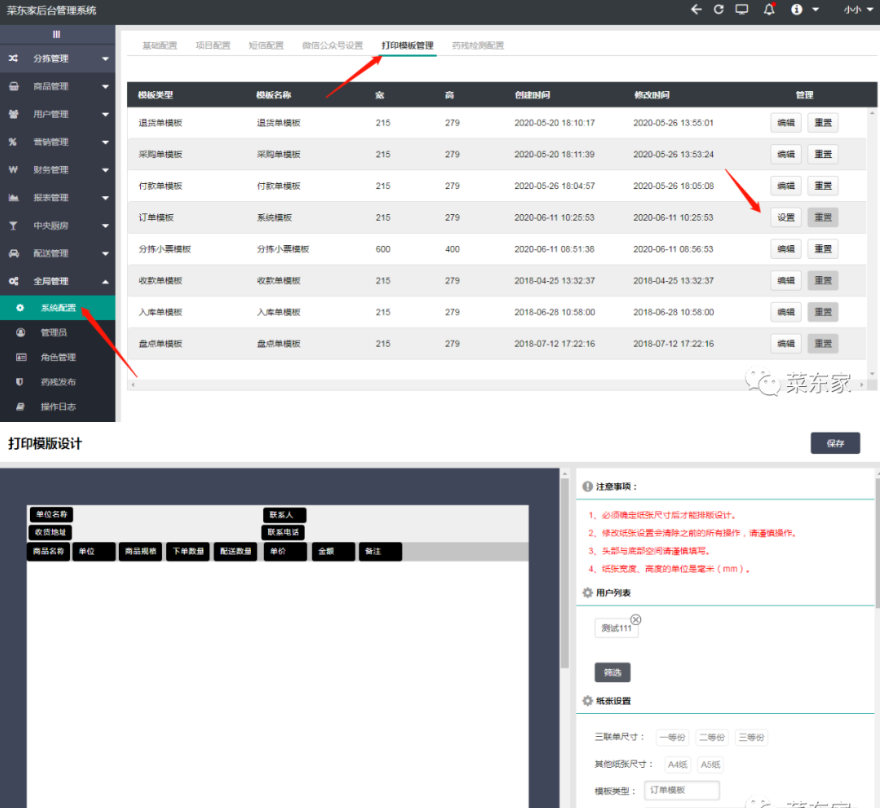
Task: Click the monitor screen icon in header
Action: point(742,9)
